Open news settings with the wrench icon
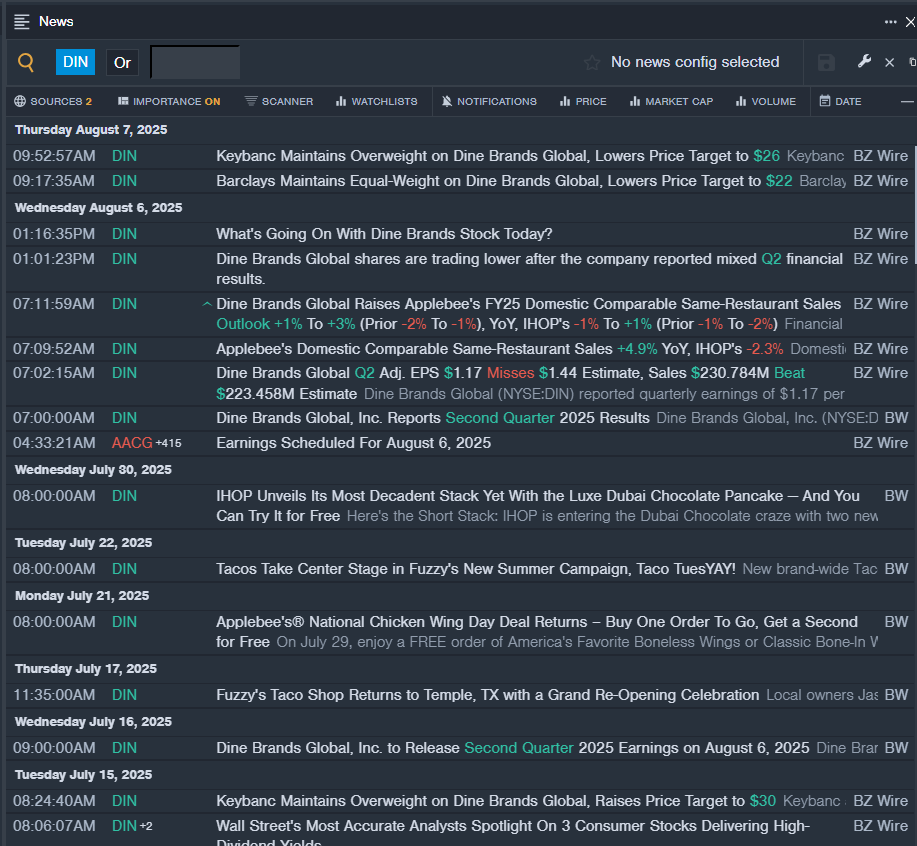The image size is (917, 846). (864, 61)
